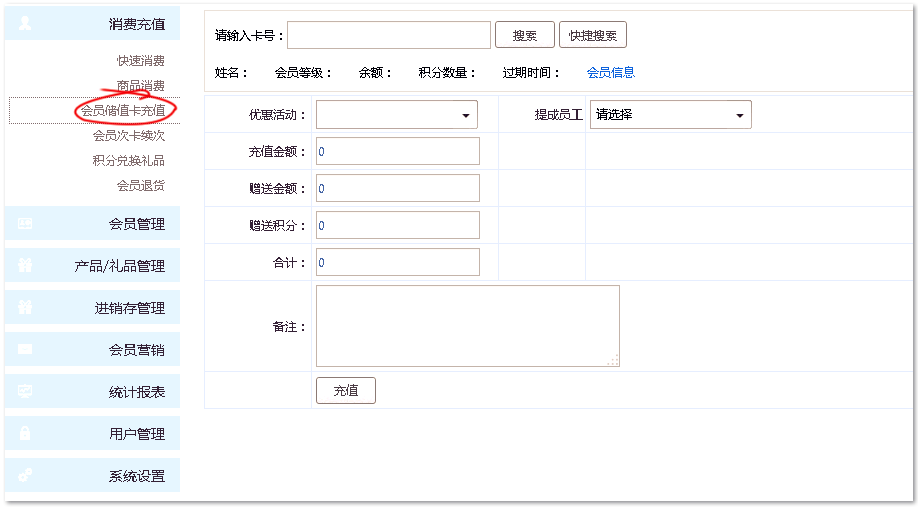Click the 过期时间 label text
Viewport: 918px width, 509px height.
pyautogui.click(x=531, y=73)
